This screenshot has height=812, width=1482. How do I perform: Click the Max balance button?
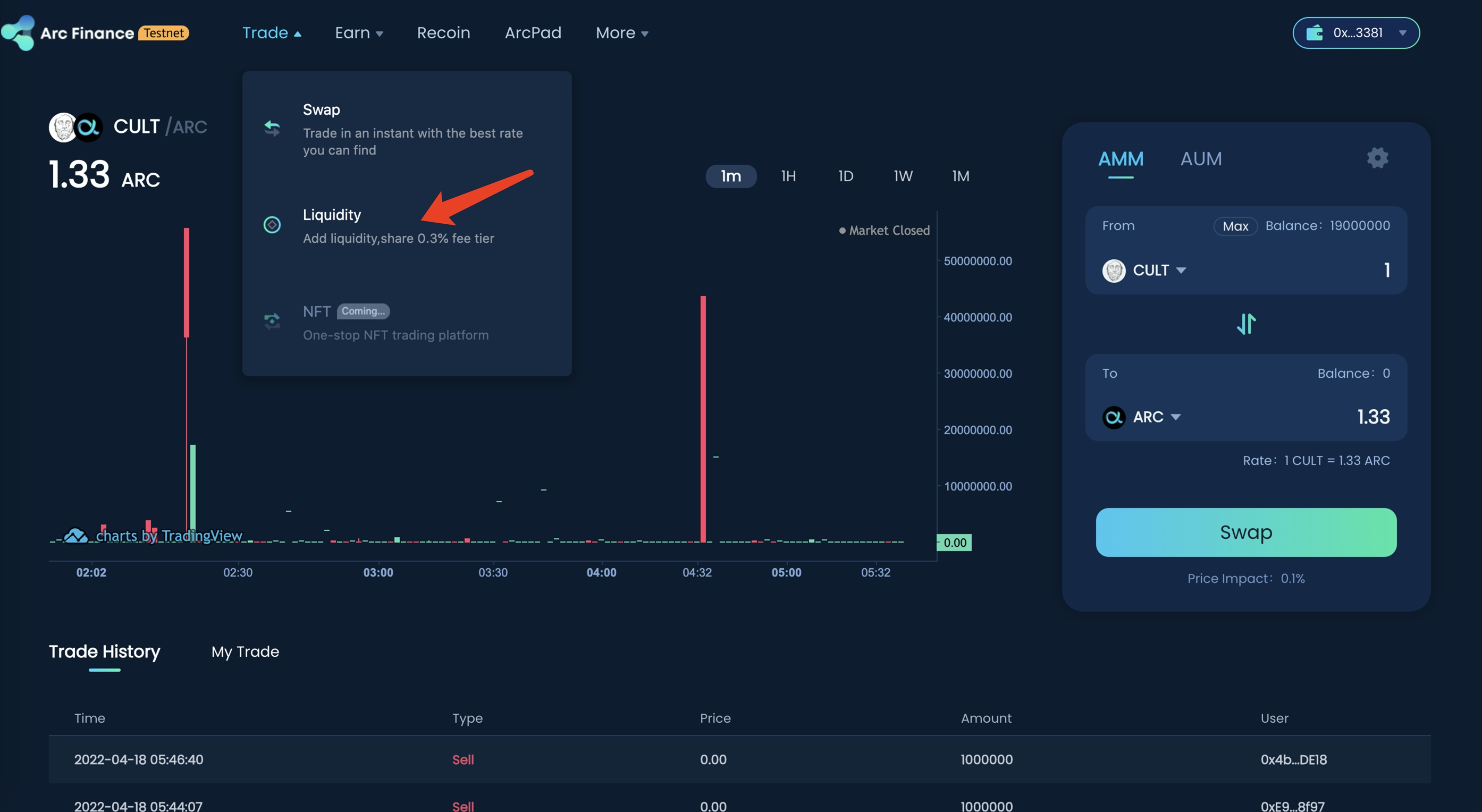point(1235,226)
